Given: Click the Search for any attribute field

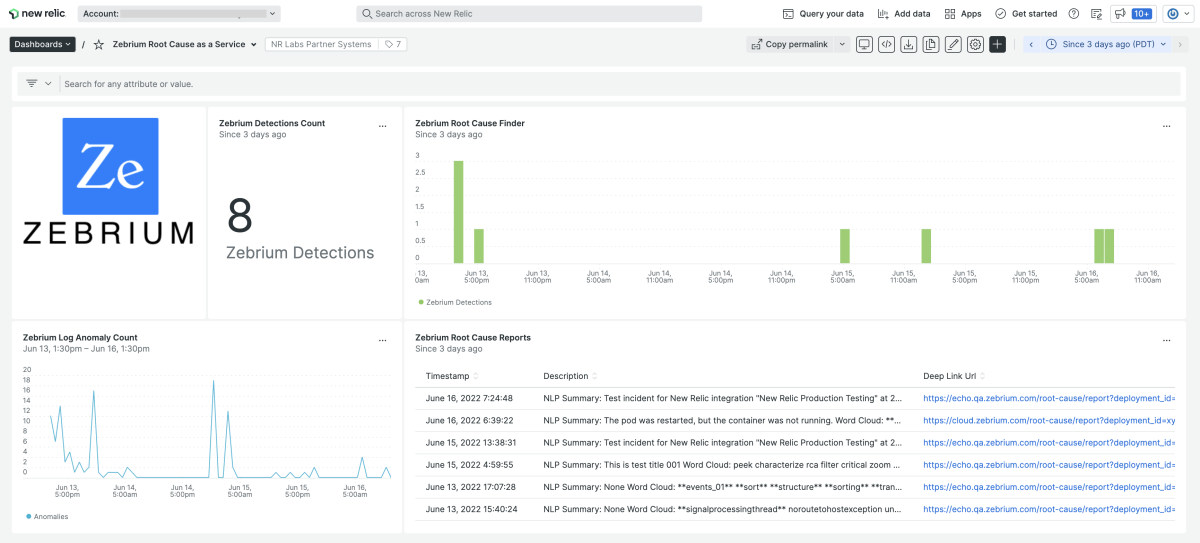Looking at the screenshot, I should 620,84.
